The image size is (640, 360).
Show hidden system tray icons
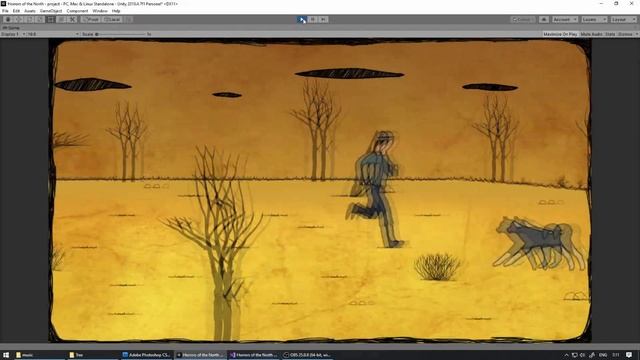pyautogui.click(x=566, y=355)
